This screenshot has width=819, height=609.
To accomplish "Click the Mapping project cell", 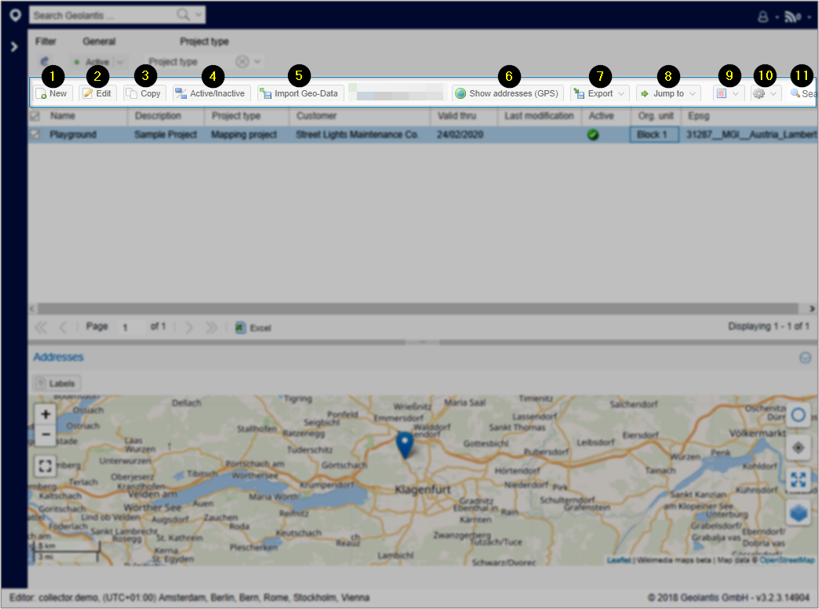I will (x=244, y=134).
